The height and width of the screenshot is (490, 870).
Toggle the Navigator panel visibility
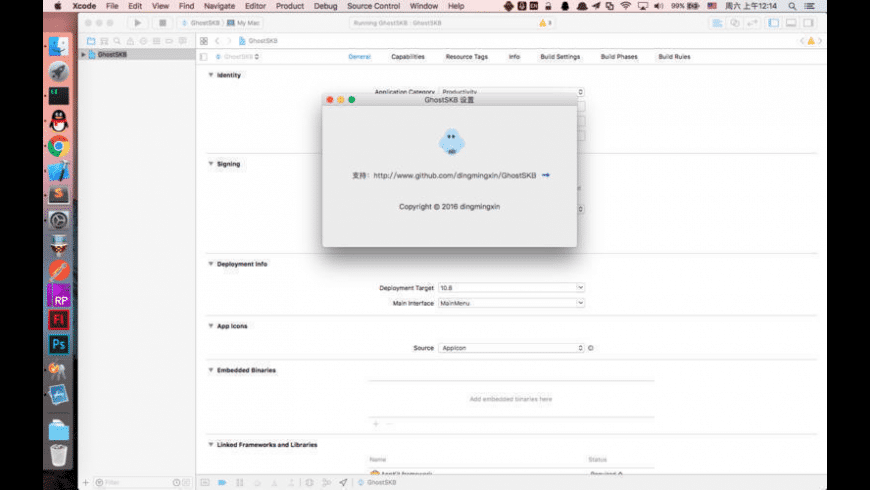[x=773, y=23]
